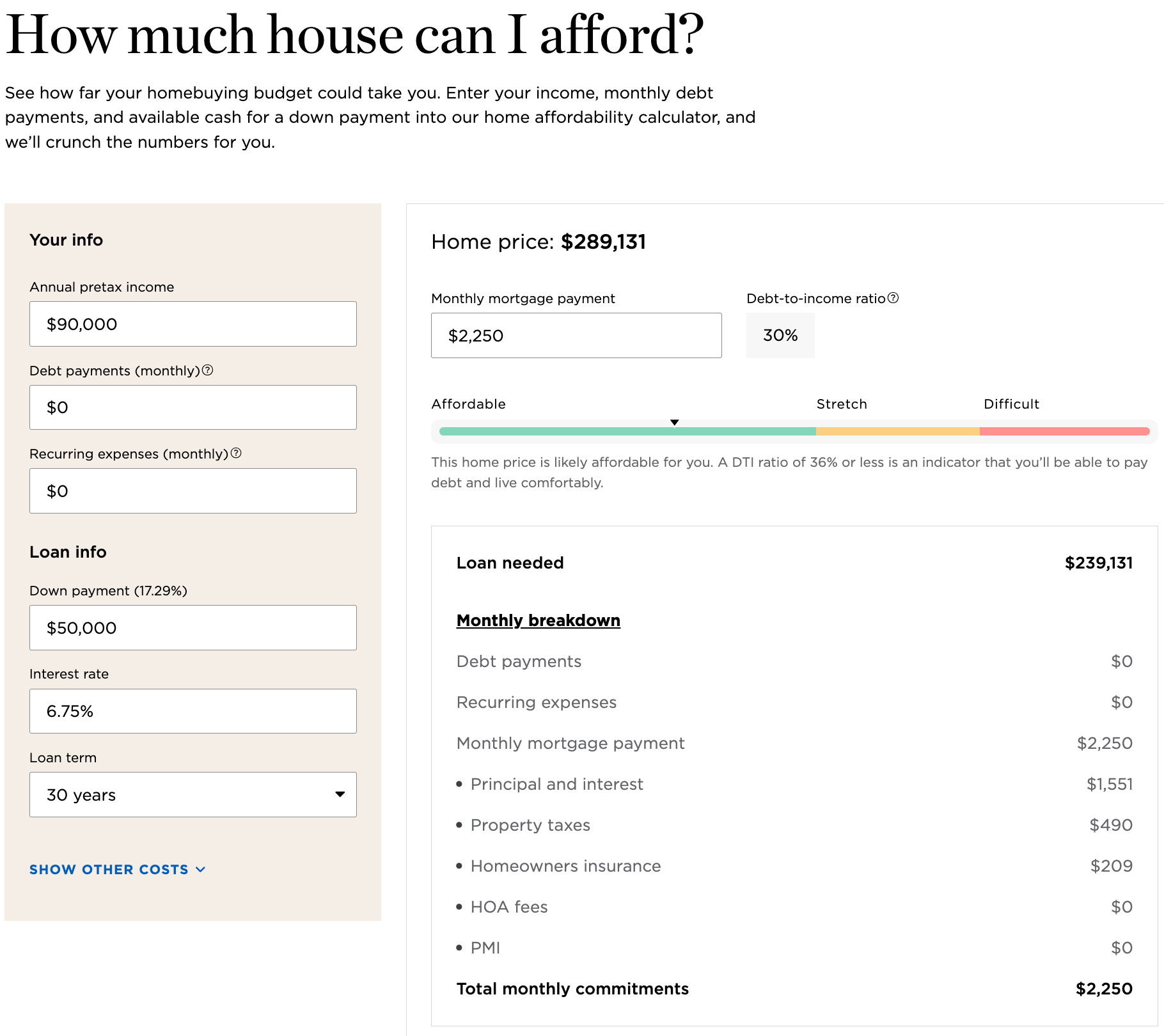Click the 30% debt-to-income value

coord(780,335)
